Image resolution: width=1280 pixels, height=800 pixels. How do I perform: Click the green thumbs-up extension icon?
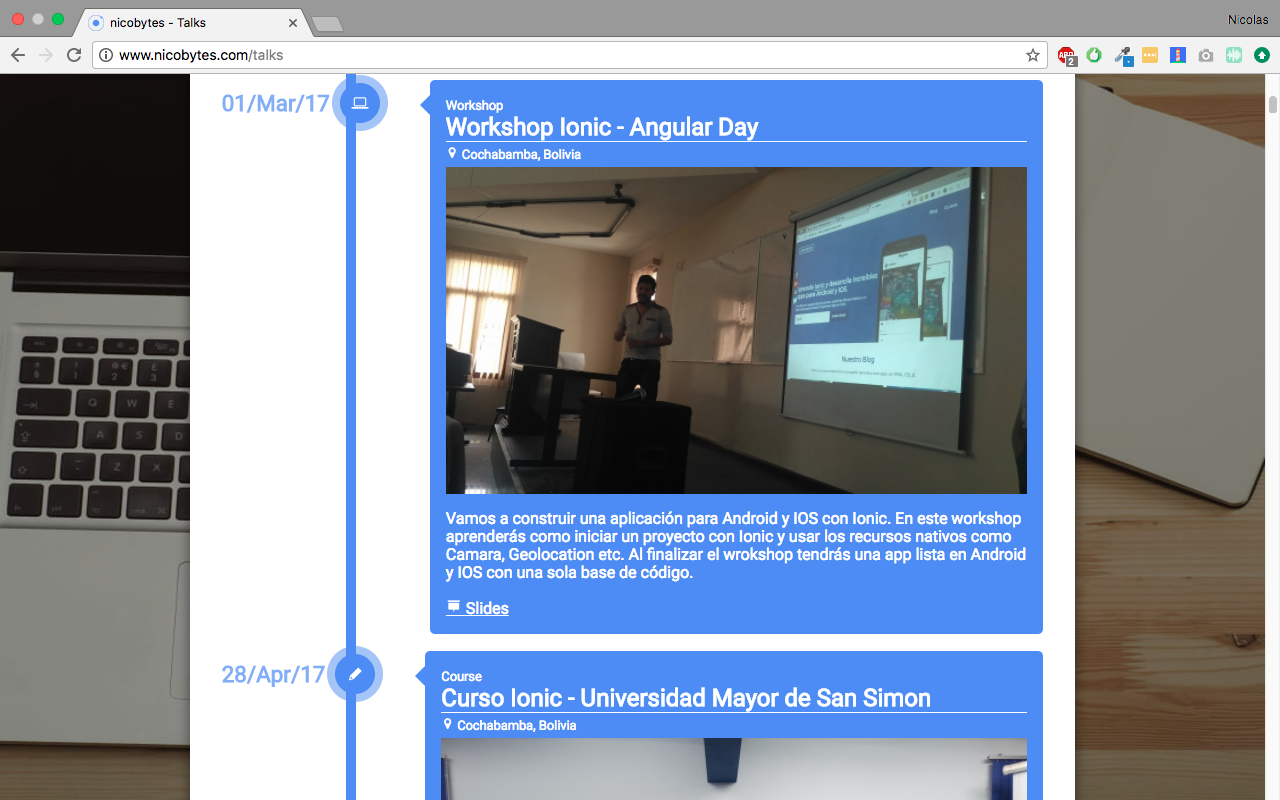pyautogui.click(x=1094, y=55)
